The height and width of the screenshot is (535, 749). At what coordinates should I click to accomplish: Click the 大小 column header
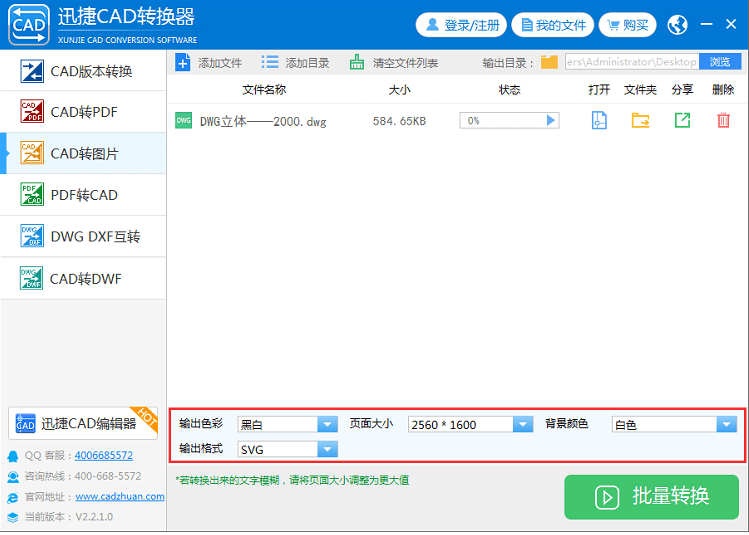point(400,89)
